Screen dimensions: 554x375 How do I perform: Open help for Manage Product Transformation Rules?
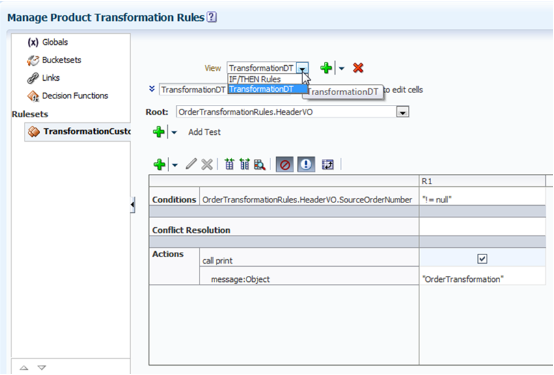point(212,17)
